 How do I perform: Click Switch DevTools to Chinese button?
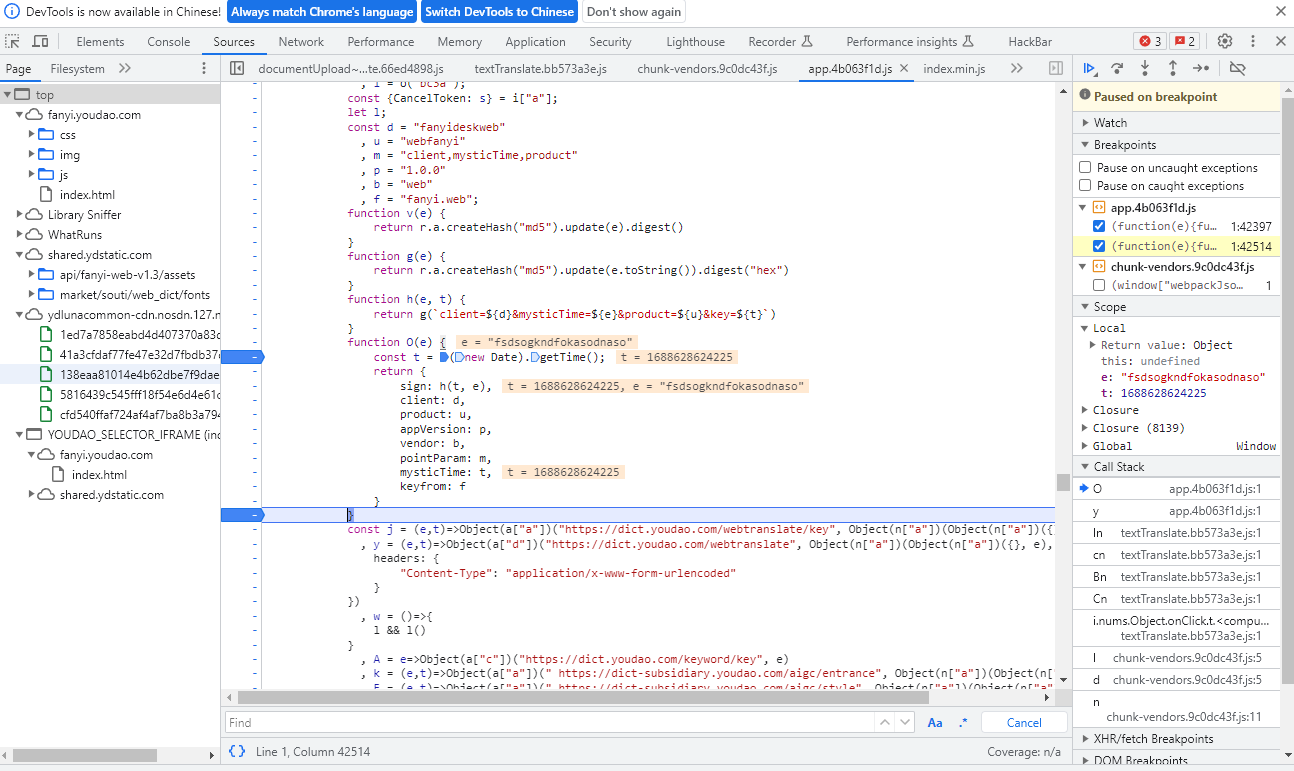pos(499,12)
